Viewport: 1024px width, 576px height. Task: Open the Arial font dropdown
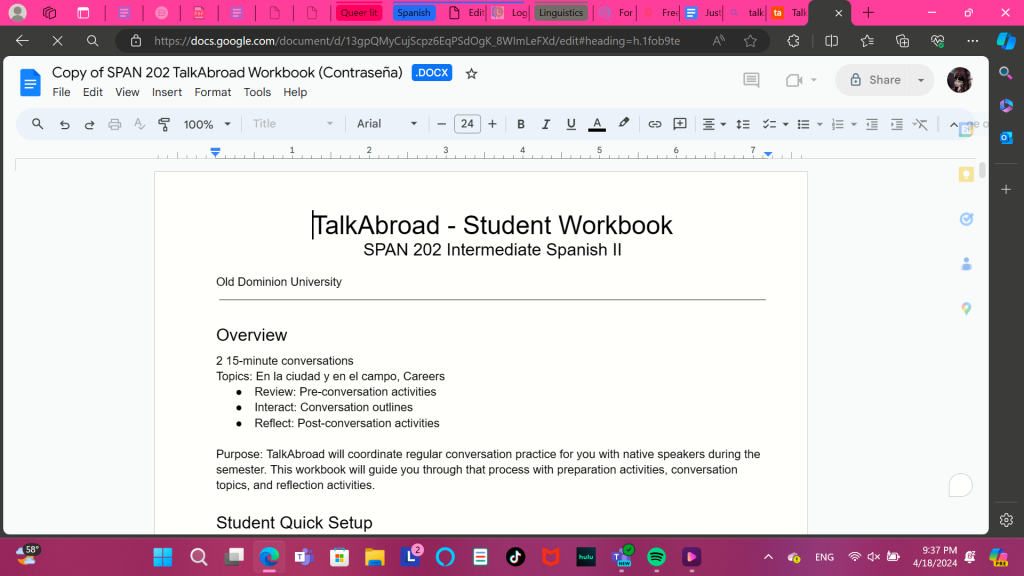(x=387, y=124)
